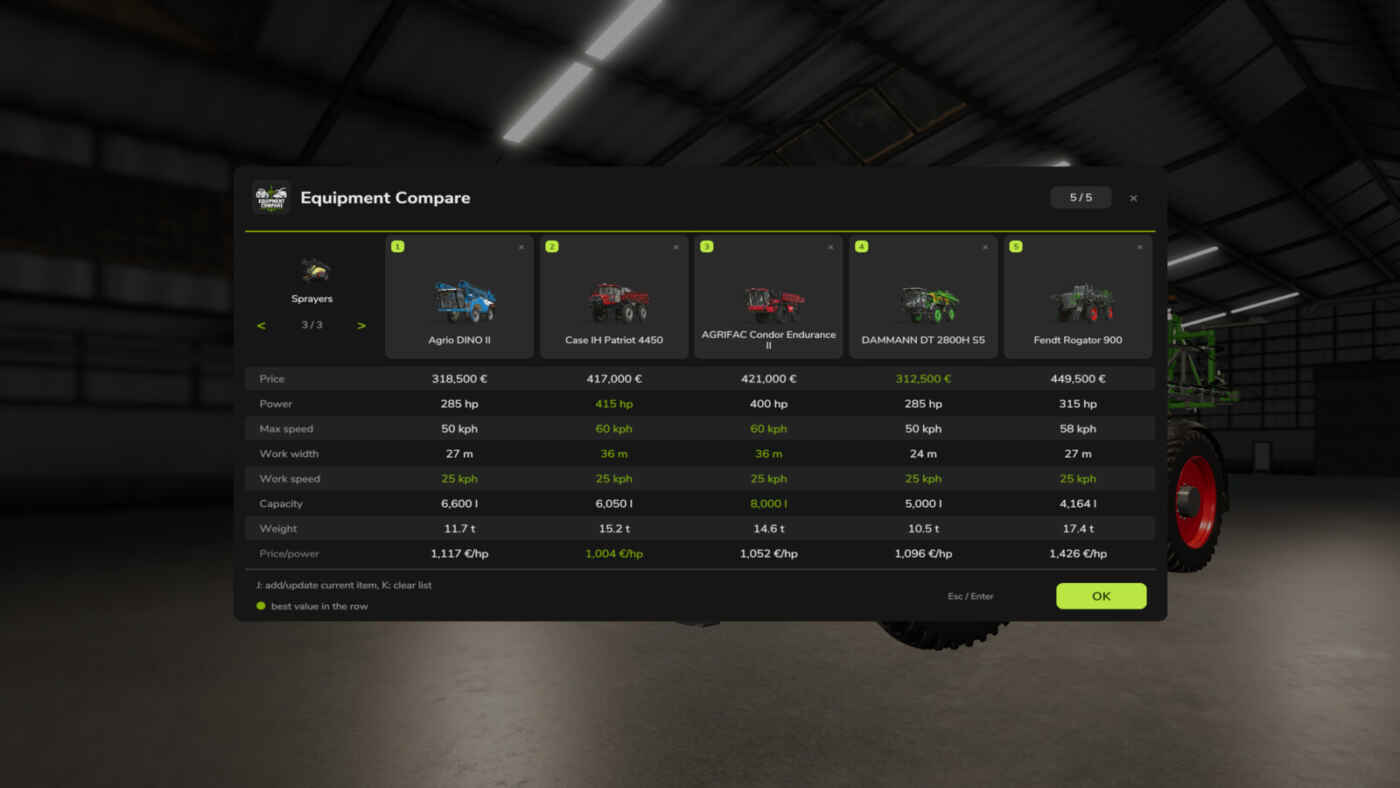The width and height of the screenshot is (1400, 788).
Task: Click the highlighted 1,004 €/hp value
Action: [614, 553]
